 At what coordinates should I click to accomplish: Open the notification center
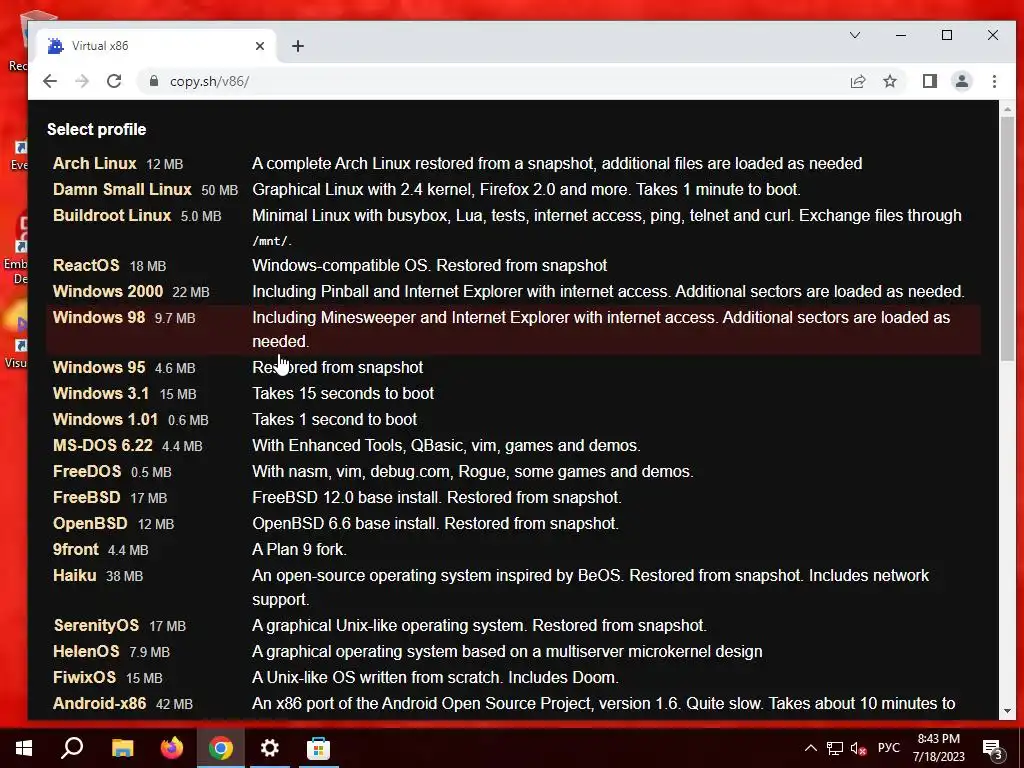click(993, 749)
